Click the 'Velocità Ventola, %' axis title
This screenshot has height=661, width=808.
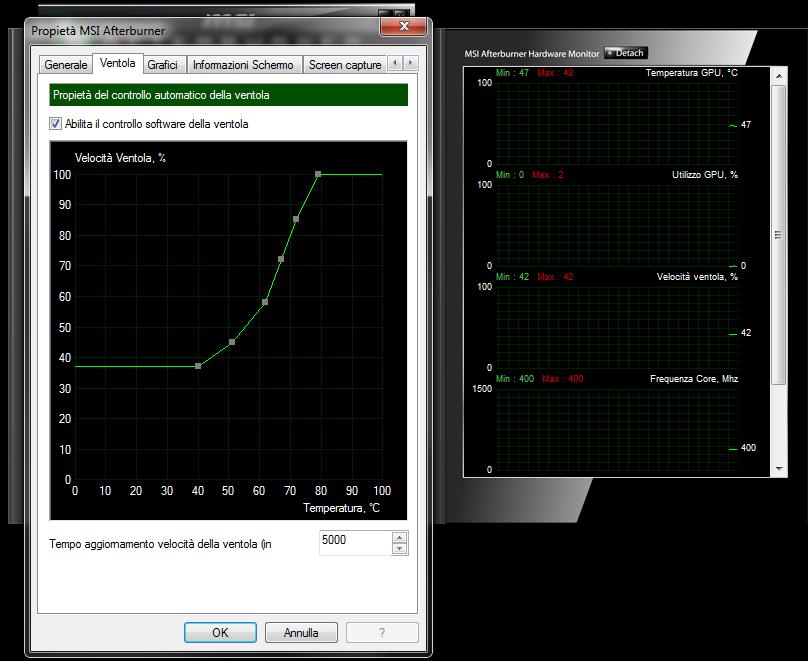[x=120, y=158]
